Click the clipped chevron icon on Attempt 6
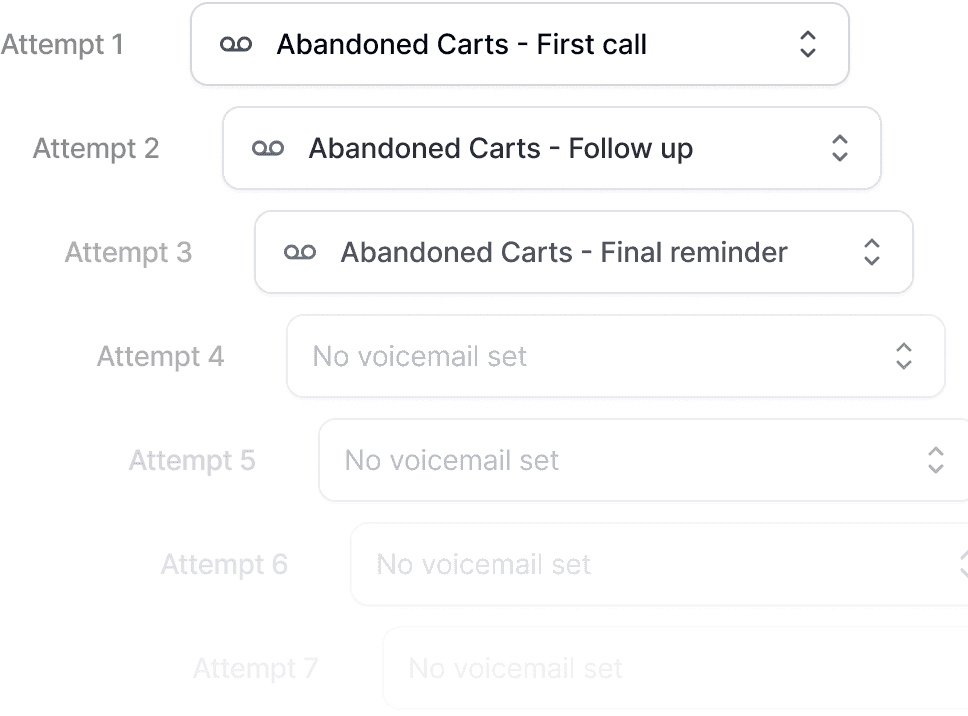Viewport: 968px width, 716px height. tap(962, 564)
